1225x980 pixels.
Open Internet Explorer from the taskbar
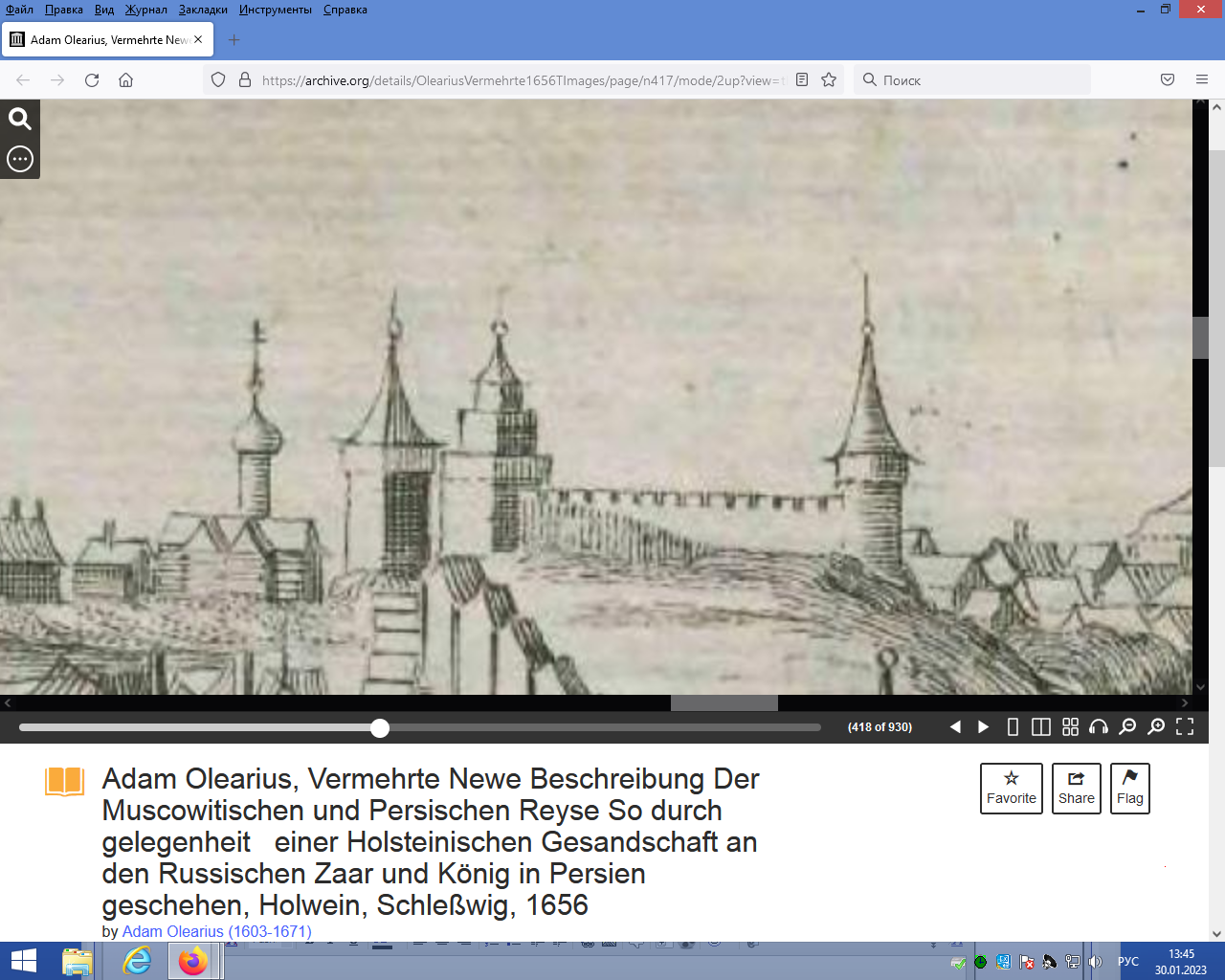click(x=137, y=961)
